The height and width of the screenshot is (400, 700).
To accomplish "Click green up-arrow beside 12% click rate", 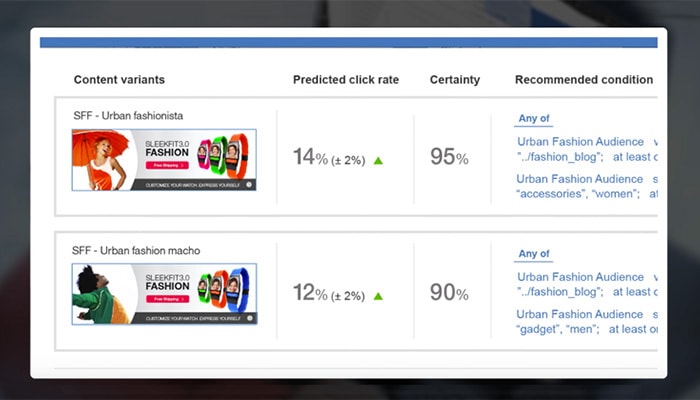I will (x=378, y=296).
